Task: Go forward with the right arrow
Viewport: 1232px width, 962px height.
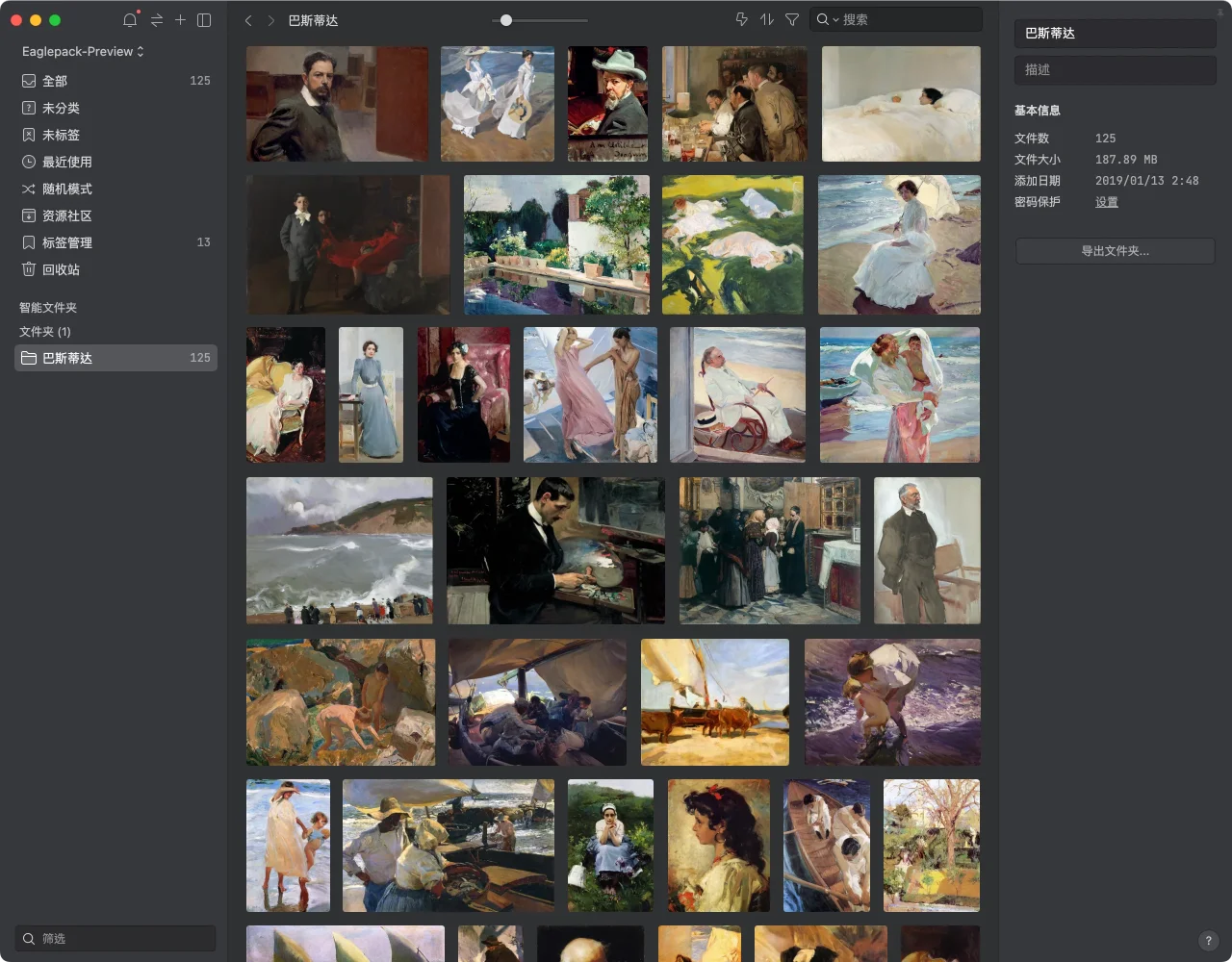Action: pyautogui.click(x=271, y=20)
